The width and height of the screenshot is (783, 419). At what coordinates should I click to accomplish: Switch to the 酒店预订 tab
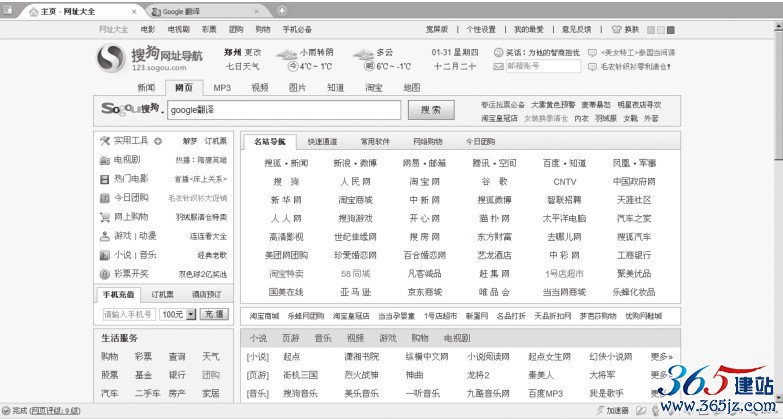pyautogui.click(x=207, y=295)
